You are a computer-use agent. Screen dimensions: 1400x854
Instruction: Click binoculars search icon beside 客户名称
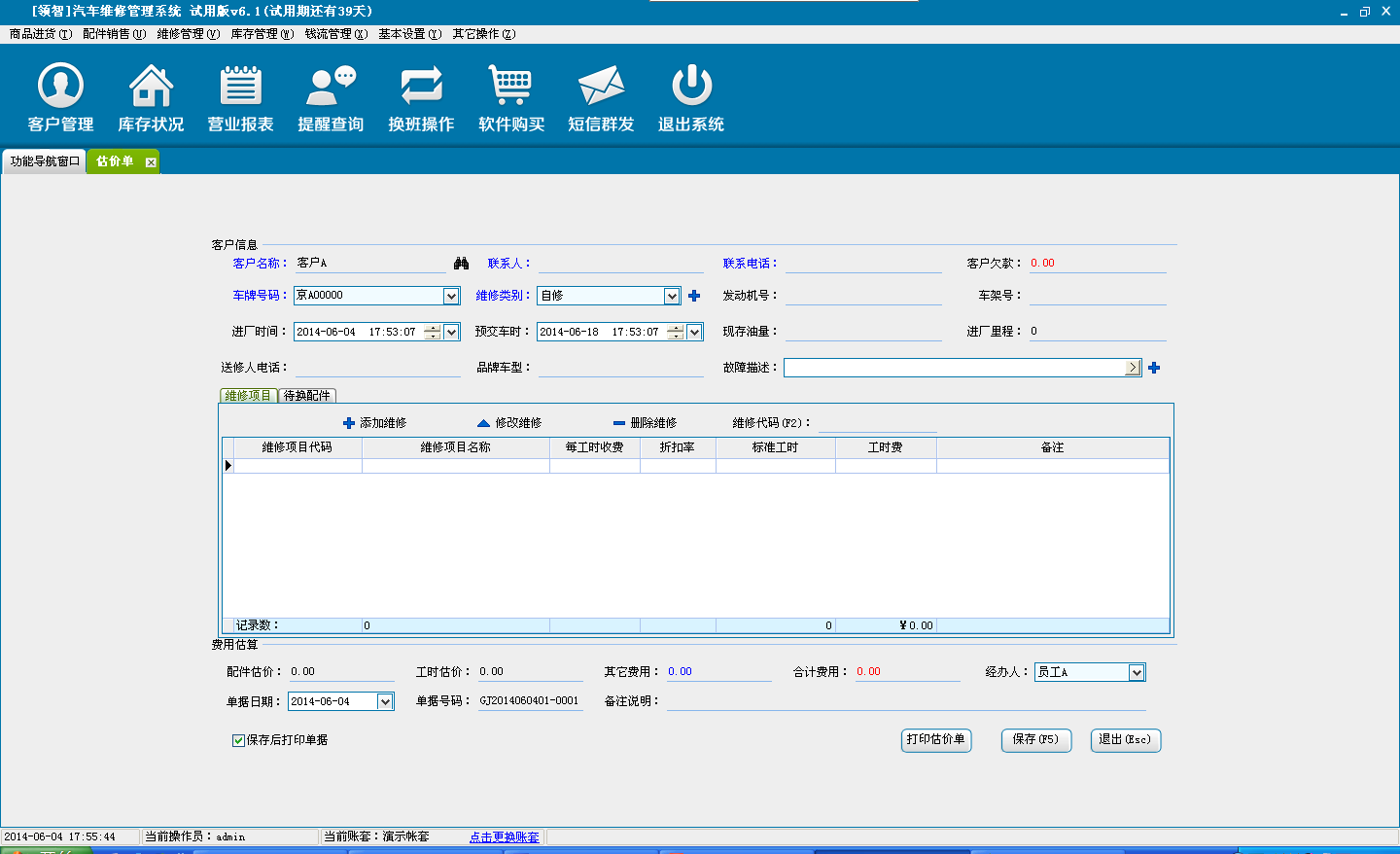462,264
